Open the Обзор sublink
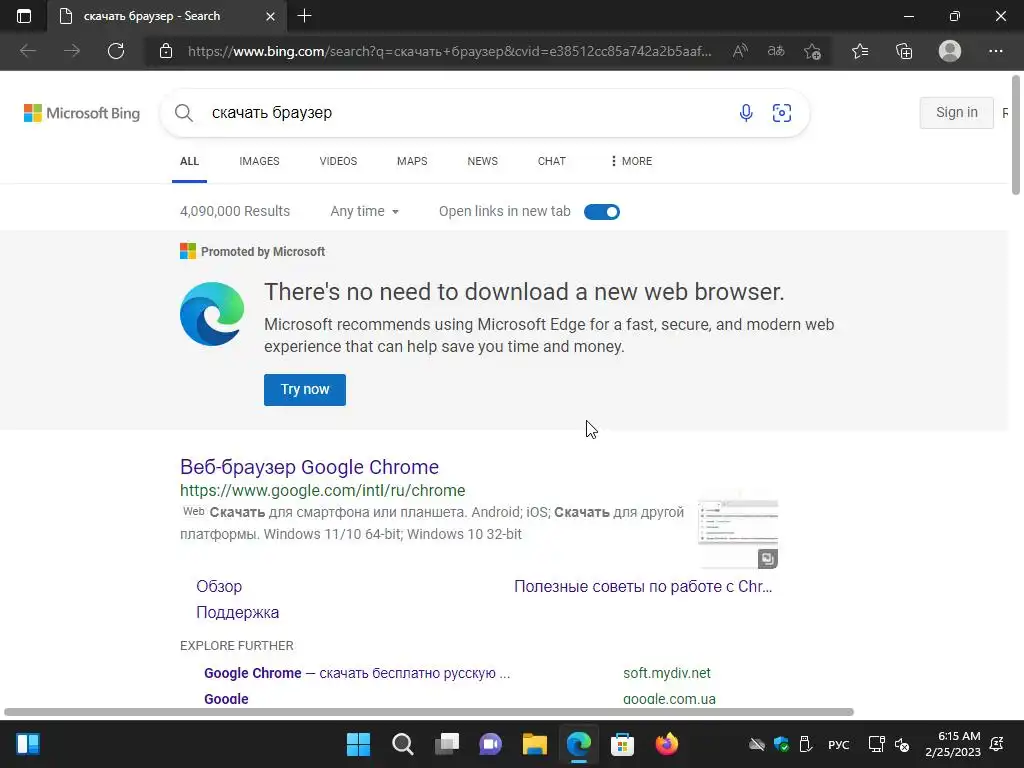The height and width of the screenshot is (768, 1024). [219, 586]
